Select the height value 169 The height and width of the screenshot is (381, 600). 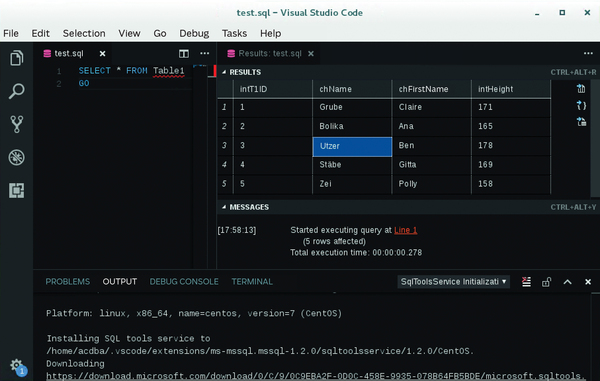[511, 165]
